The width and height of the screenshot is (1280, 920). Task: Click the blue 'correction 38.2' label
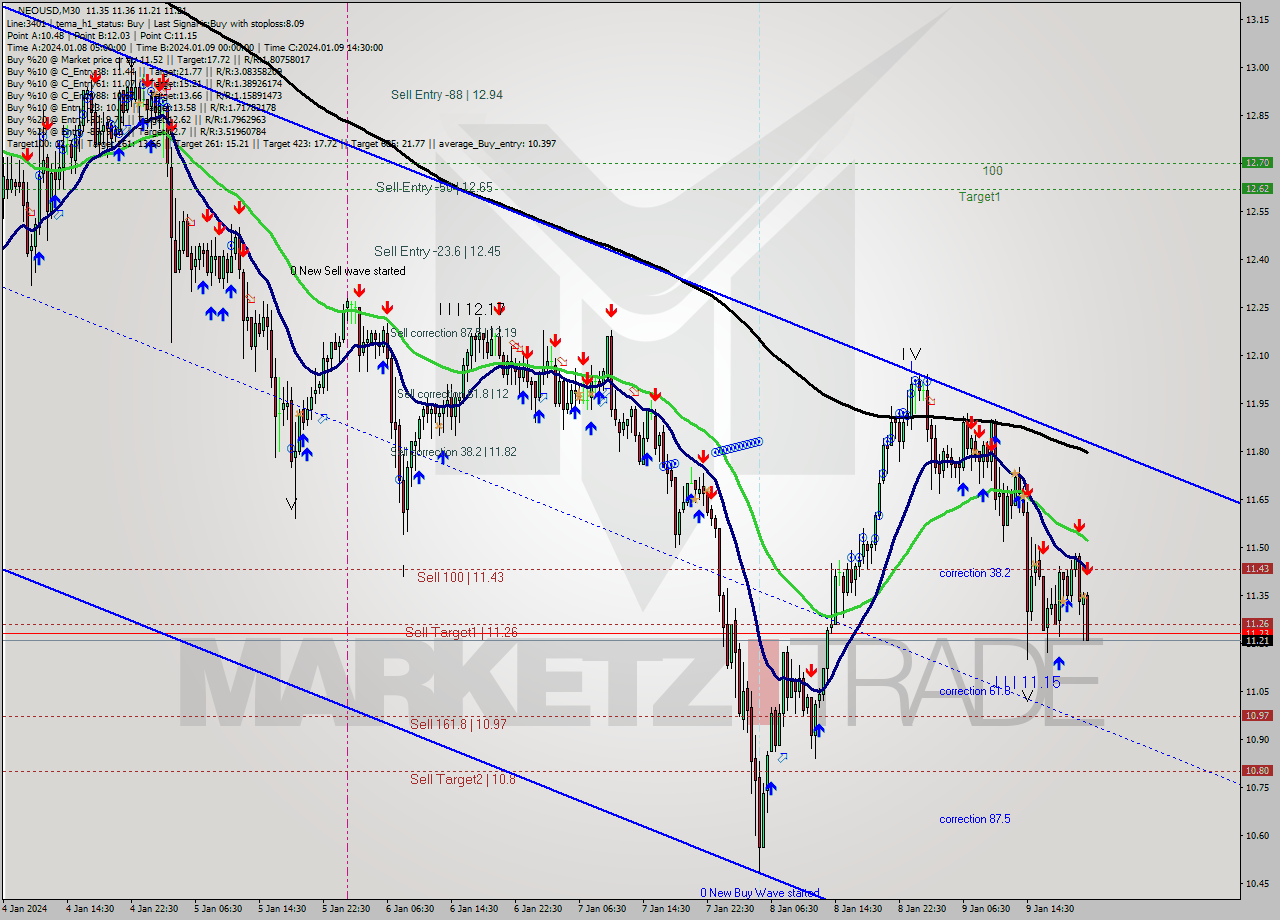tap(974, 573)
